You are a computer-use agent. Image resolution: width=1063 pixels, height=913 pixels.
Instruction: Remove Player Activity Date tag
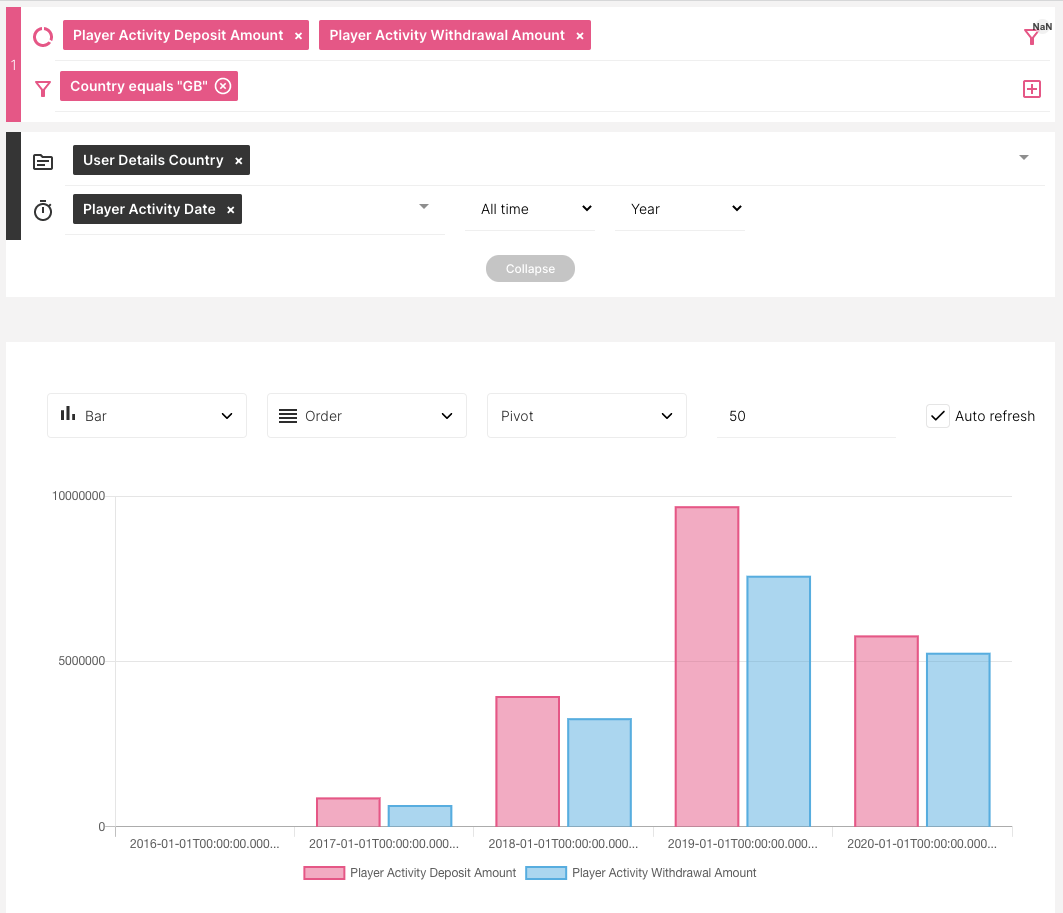coord(230,210)
